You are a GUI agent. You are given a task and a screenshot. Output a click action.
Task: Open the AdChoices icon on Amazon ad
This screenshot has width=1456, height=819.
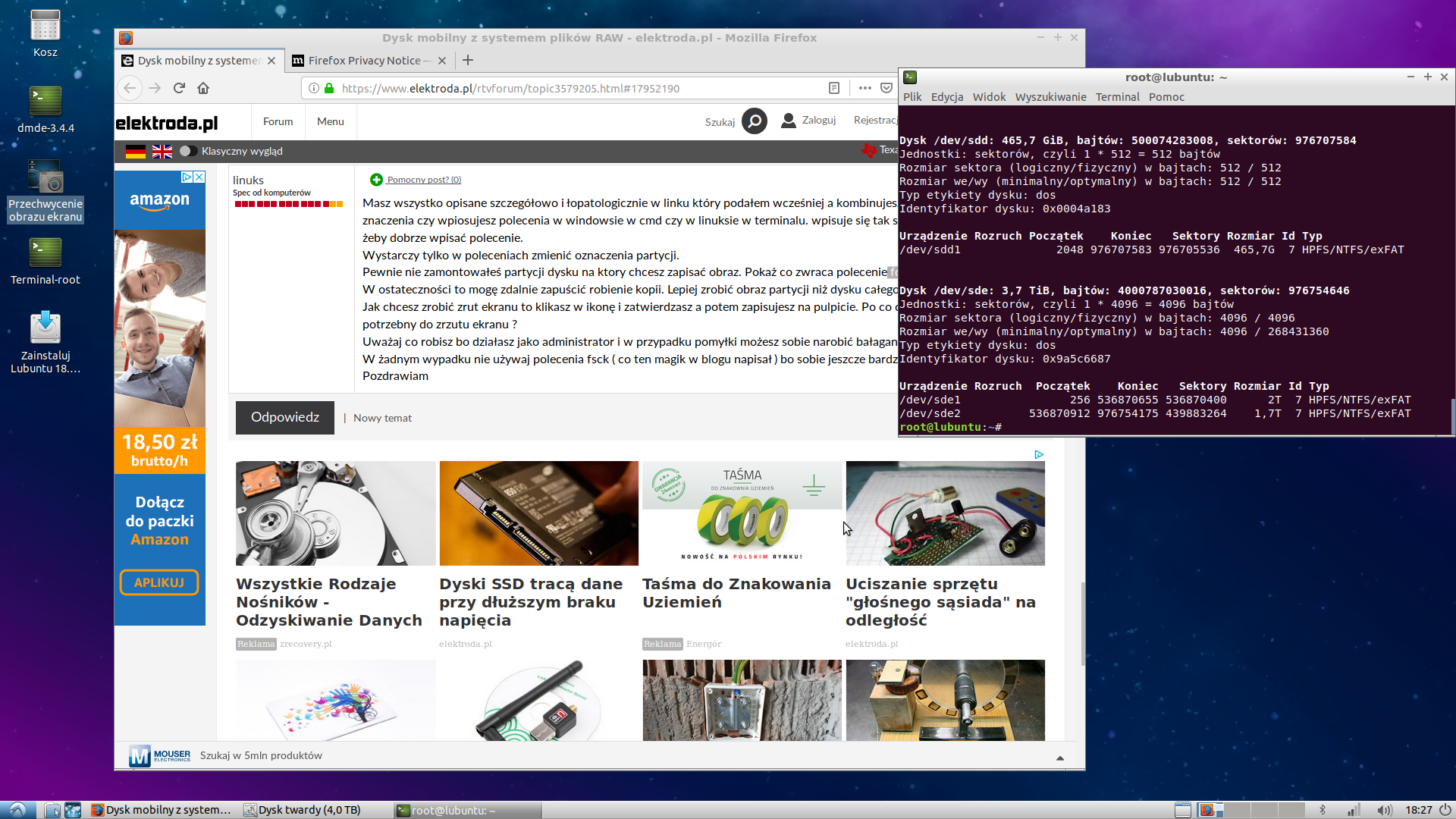coord(187,177)
